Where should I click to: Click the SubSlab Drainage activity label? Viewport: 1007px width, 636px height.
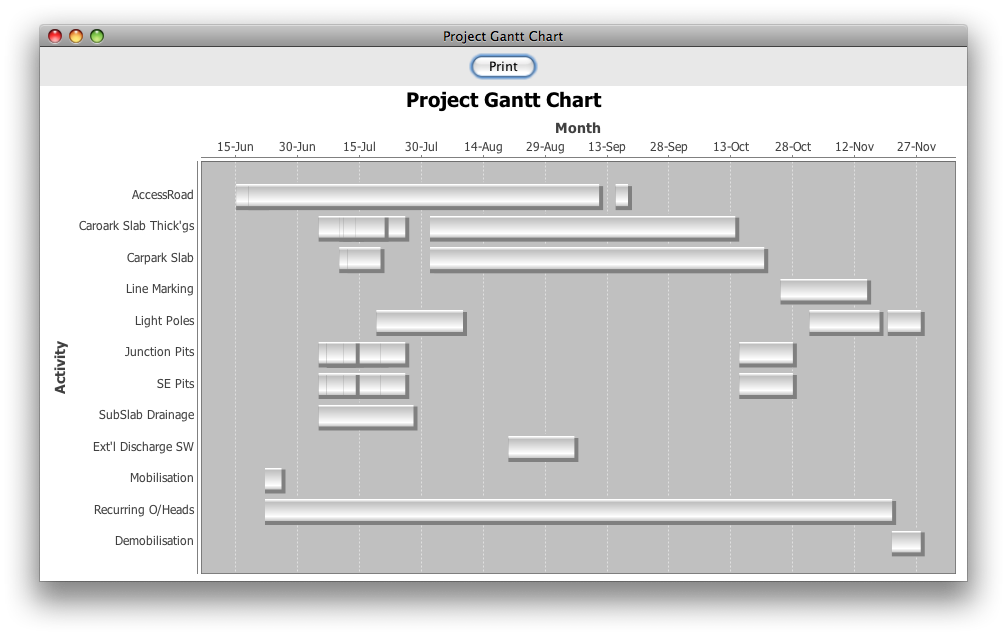coord(146,415)
